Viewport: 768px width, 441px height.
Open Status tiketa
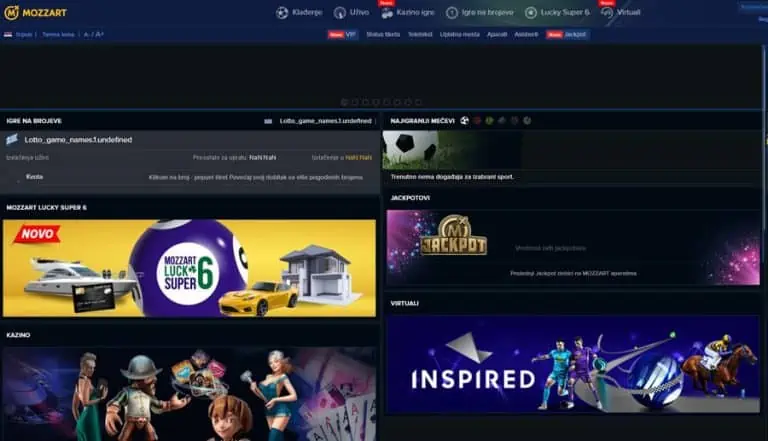[383, 34]
